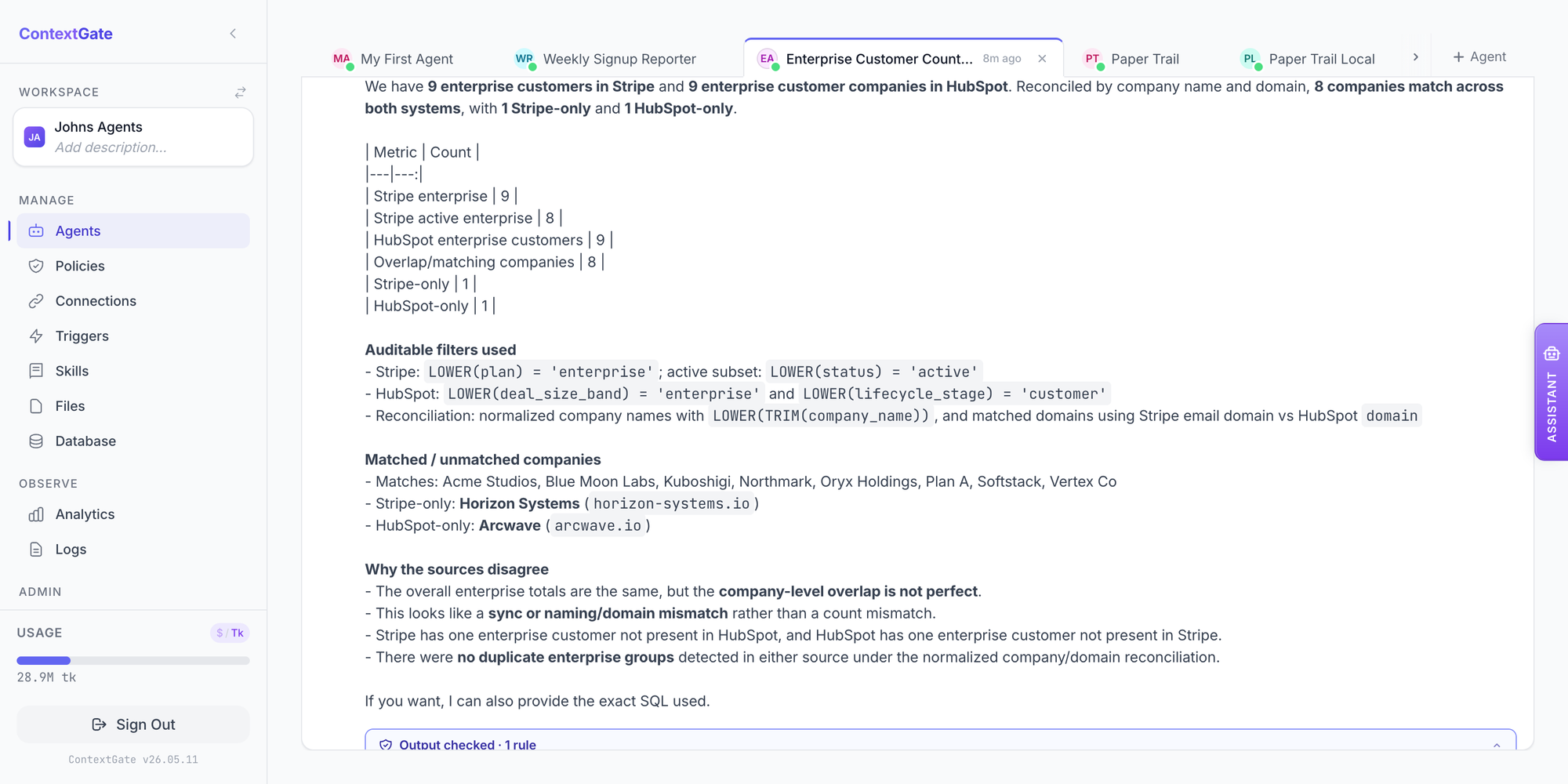The width and height of the screenshot is (1568, 784).
Task: Click the Assistant robot icon
Action: [x=1552, y=354]
